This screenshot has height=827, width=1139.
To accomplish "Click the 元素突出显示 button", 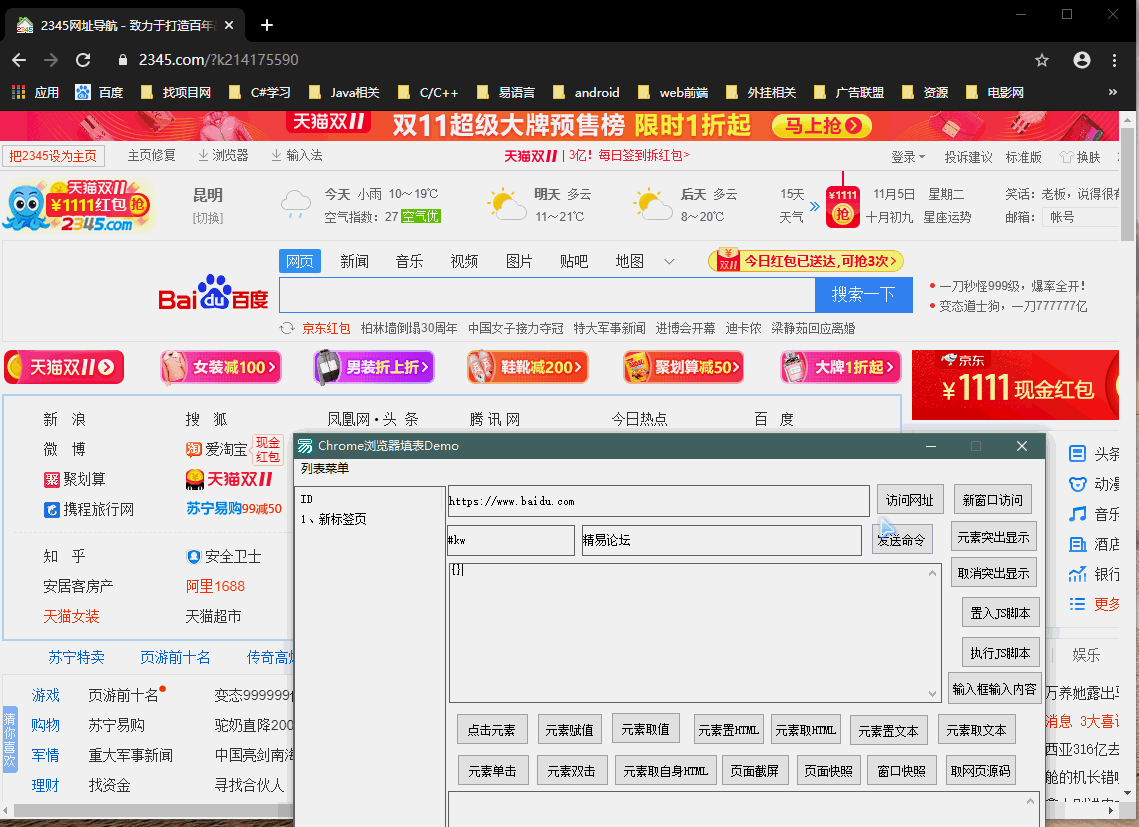I will 993,537.
